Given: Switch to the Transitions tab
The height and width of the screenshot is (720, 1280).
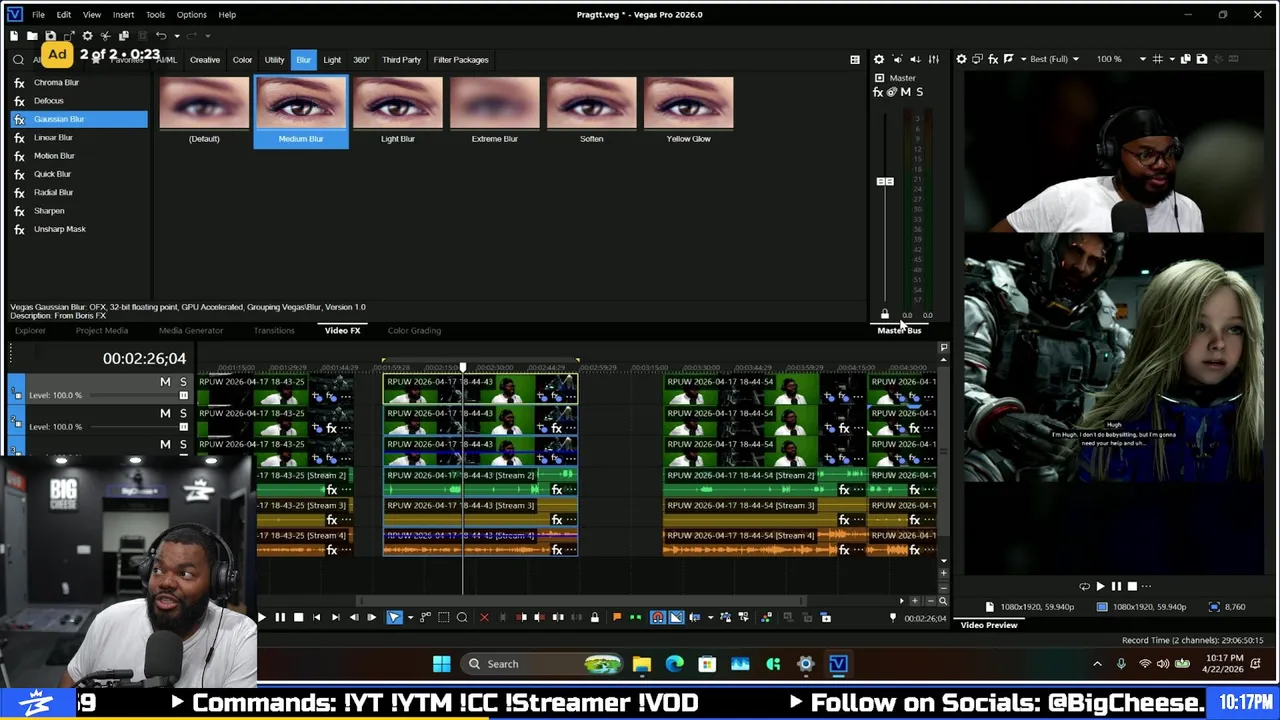Looking at the screenshot, I should pyautogui.click(x=274, y=331).
